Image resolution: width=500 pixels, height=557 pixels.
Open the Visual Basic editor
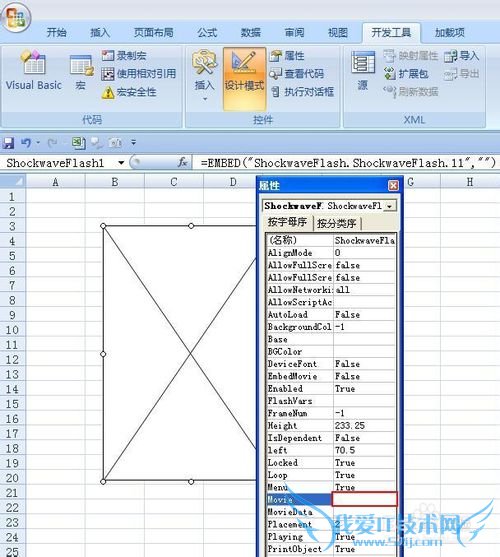coord(34,70)
